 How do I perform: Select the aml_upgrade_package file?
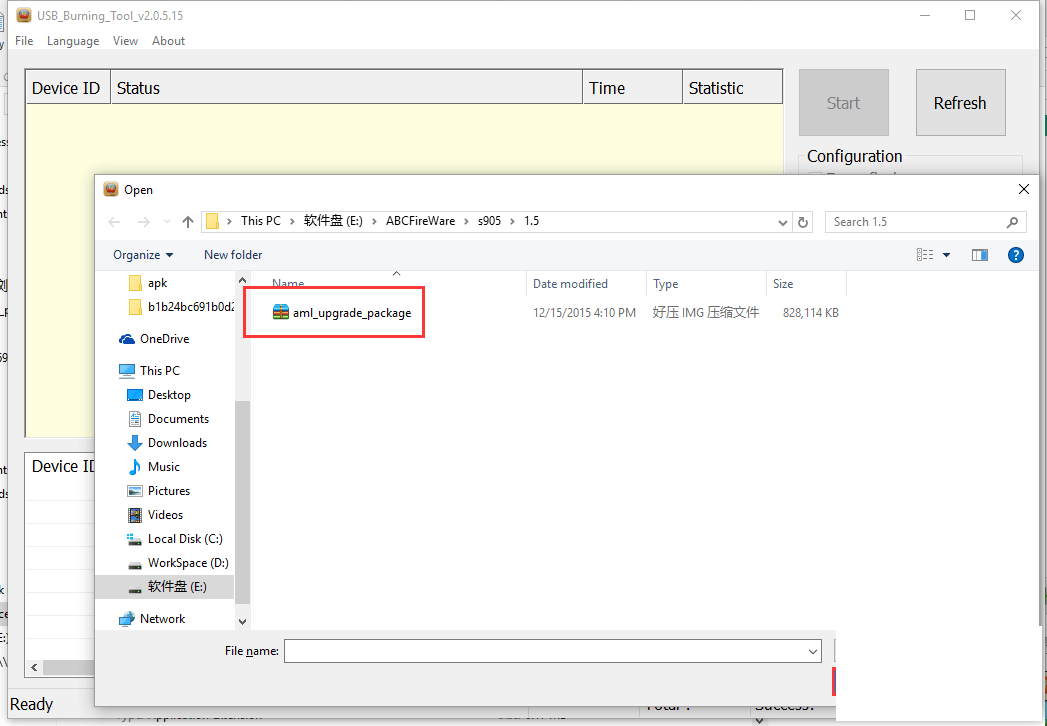click(352, 313)
